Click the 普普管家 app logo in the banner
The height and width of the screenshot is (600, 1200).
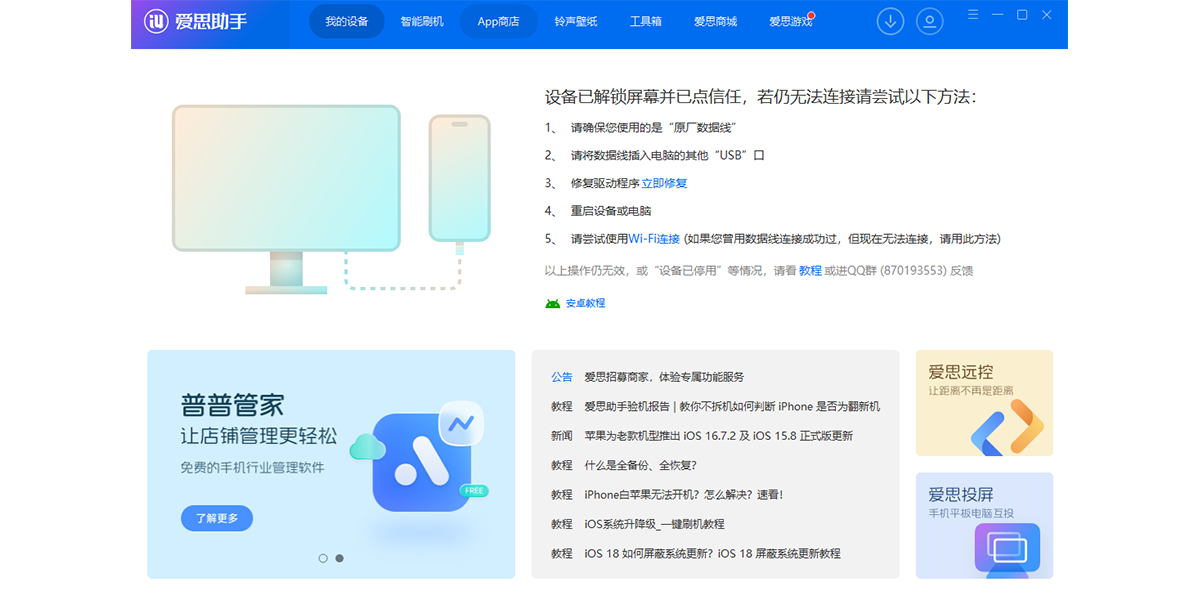421,461
